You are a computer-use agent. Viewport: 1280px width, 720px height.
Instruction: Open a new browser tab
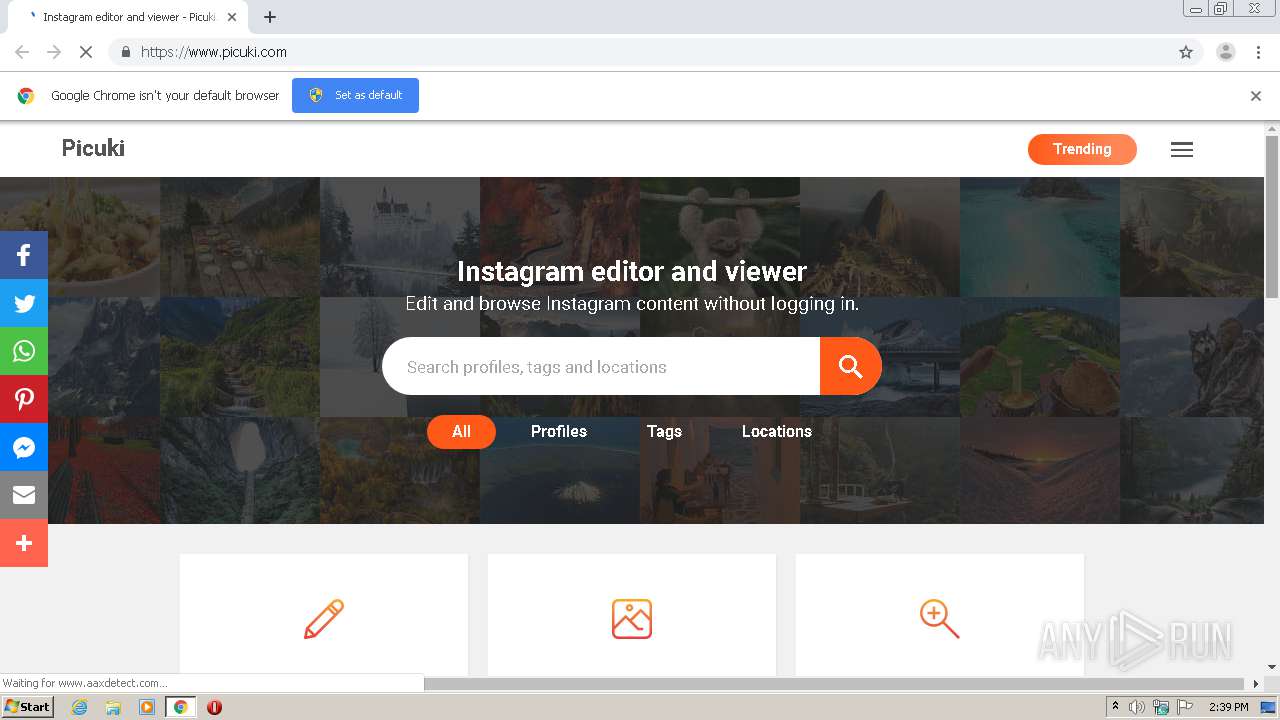coord(270,17)
